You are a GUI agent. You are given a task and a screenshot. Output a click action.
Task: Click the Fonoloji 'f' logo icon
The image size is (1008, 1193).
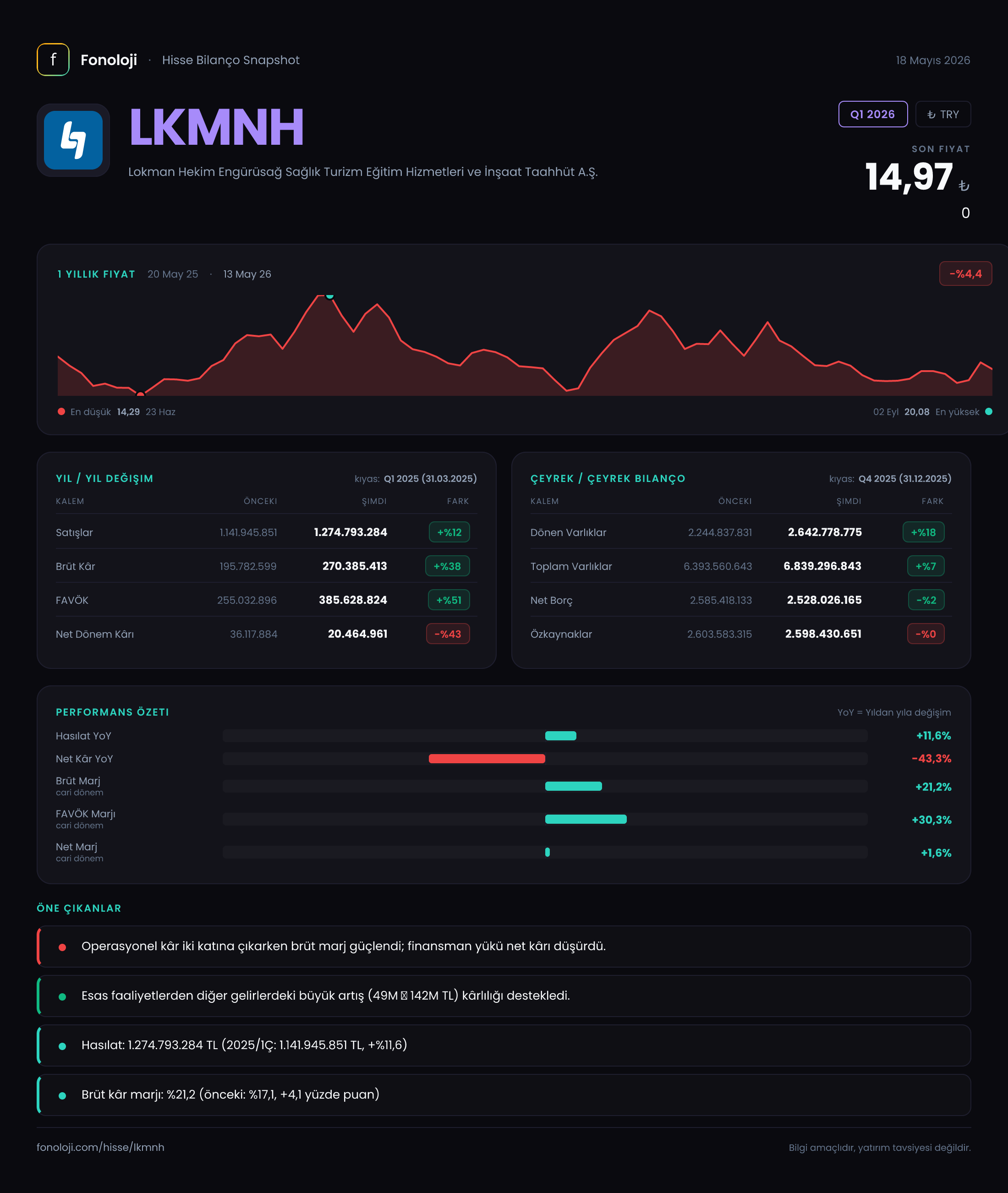(53, 60)
